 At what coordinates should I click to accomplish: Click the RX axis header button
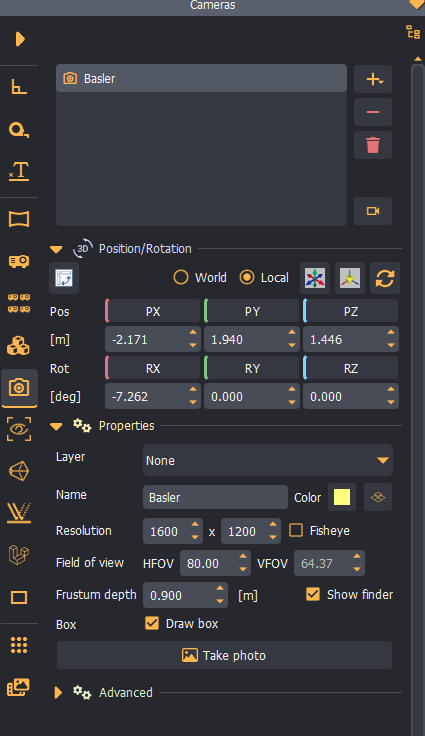[x=153, y=368]
